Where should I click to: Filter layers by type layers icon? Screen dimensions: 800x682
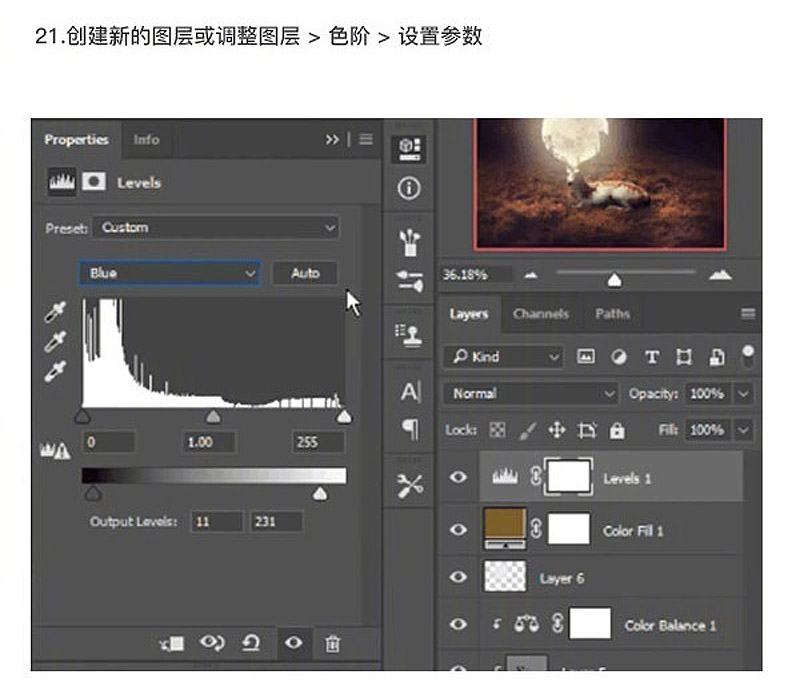click(x=652, y=357)
